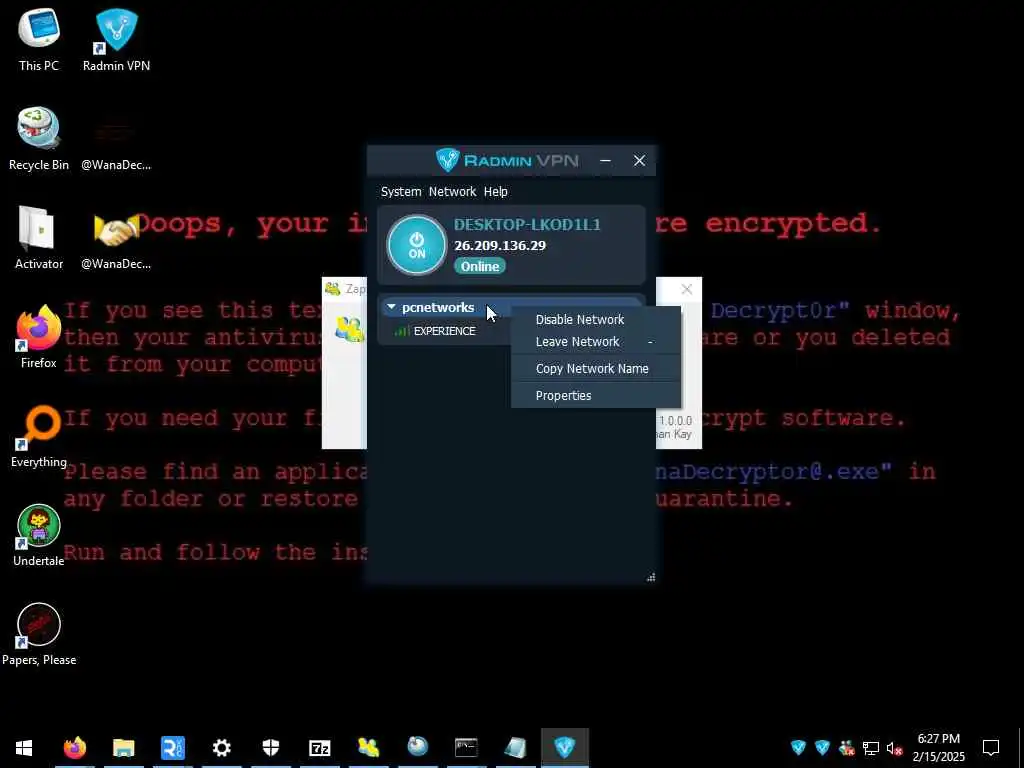Screen dimensions: 1024x768
Task: Open the System menu in Radmin VPN
Action: pos(401,191)
